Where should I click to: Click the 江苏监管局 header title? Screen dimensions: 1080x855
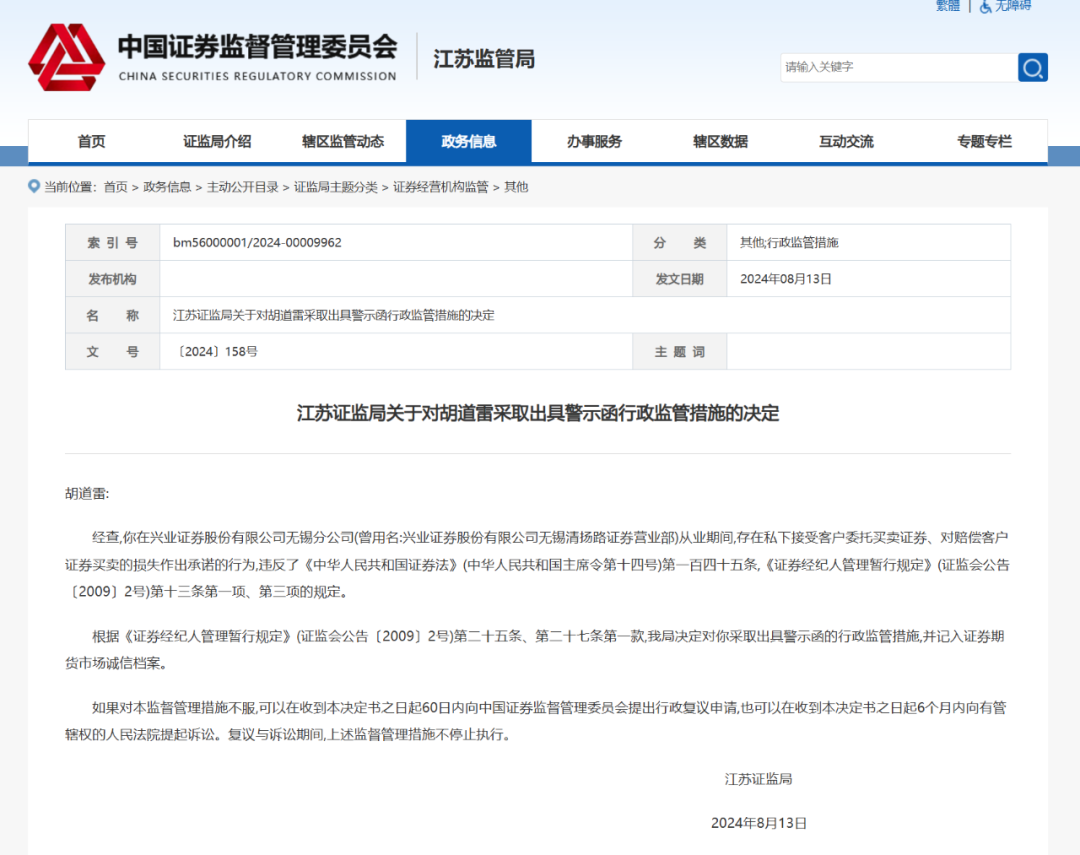[x=484, y=59]
